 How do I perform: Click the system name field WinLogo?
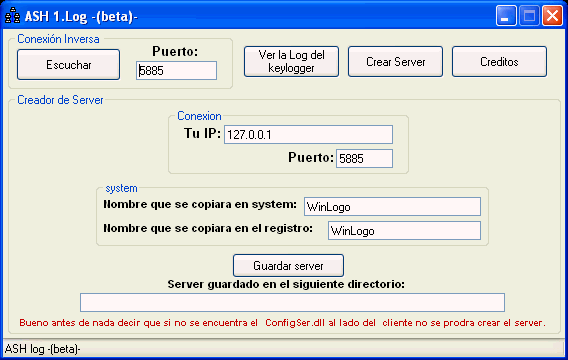click(x=392, y=207)
